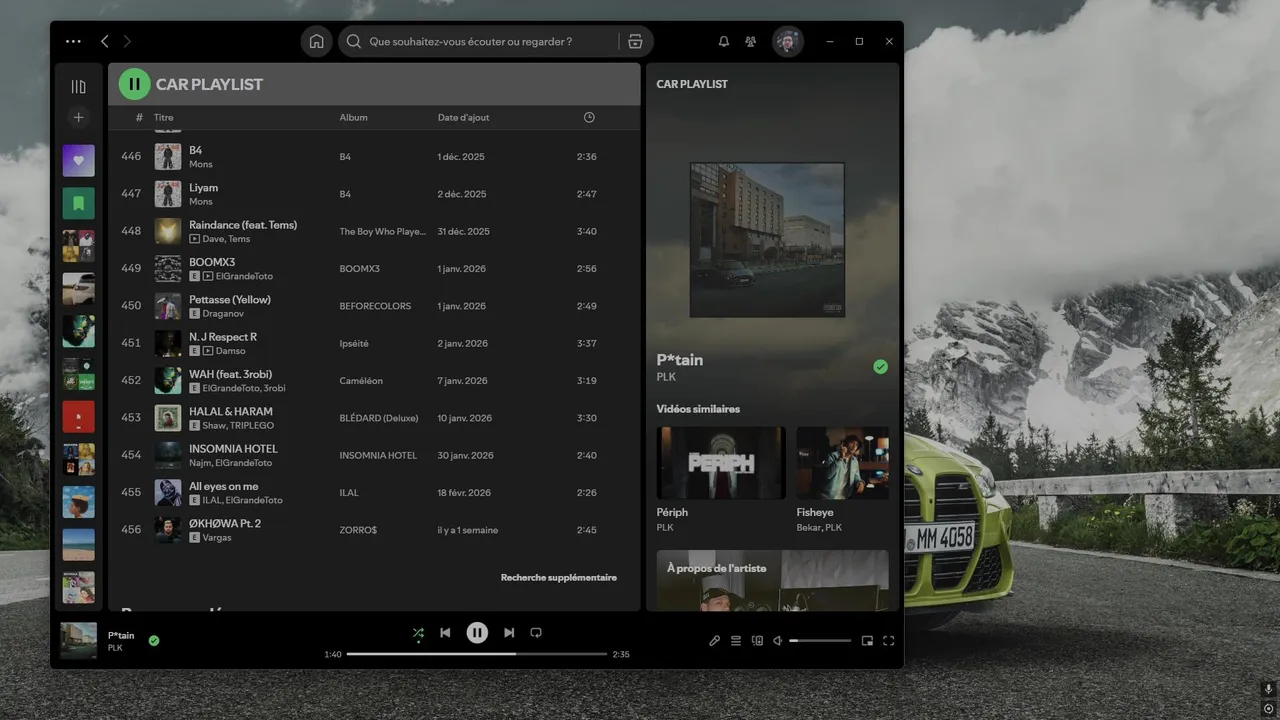Open Liked Songs heart playlist in sidebar
The width and height of the screenshot is (1280, 720).
pyautogui.click(x=79, y=160)
